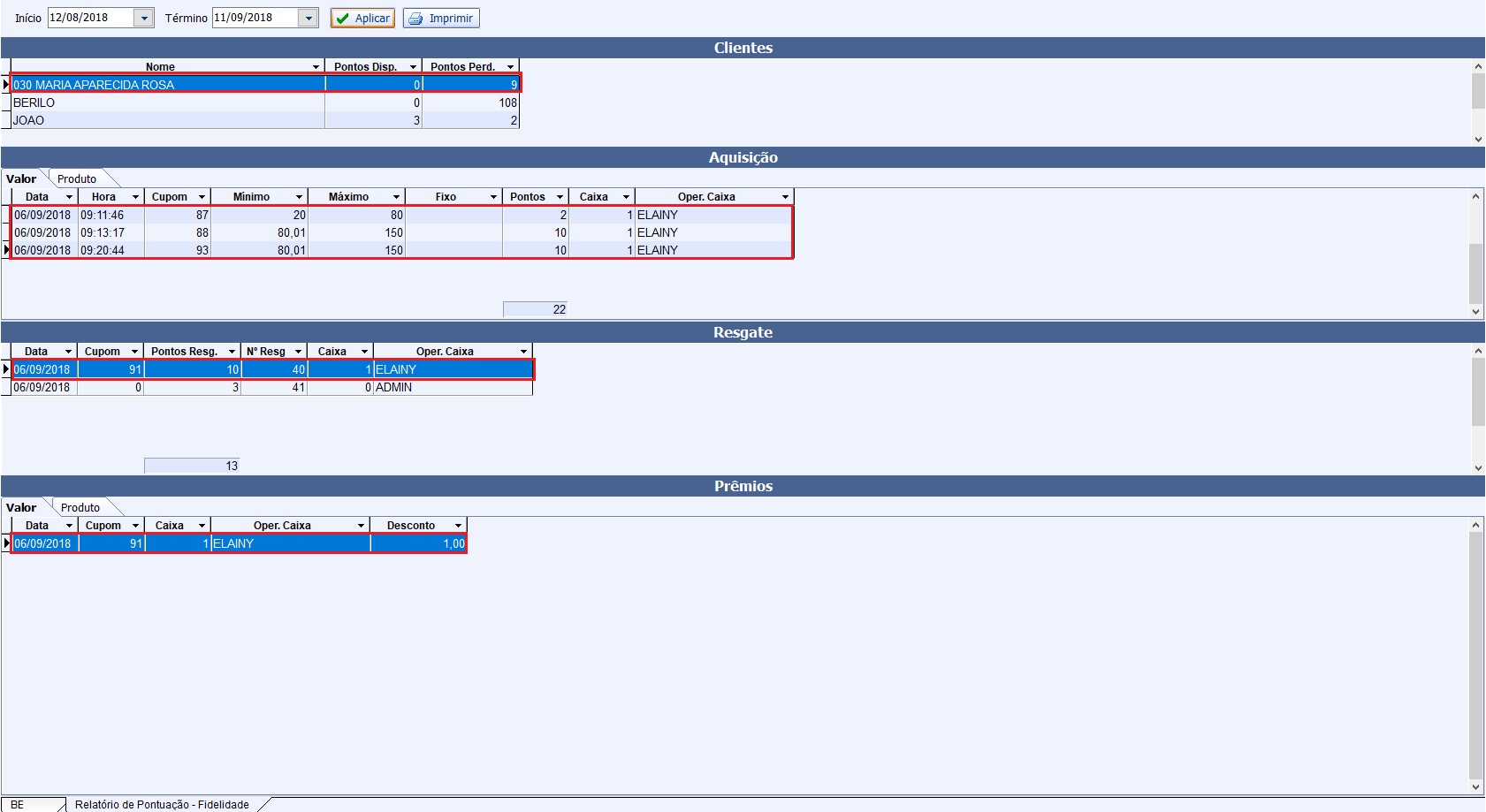Click the Aplicar button

[362, 18]
